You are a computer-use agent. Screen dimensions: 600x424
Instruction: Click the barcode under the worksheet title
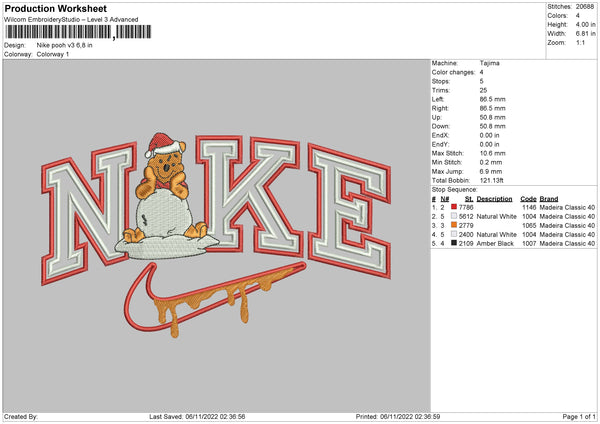[x=78, y=32]
